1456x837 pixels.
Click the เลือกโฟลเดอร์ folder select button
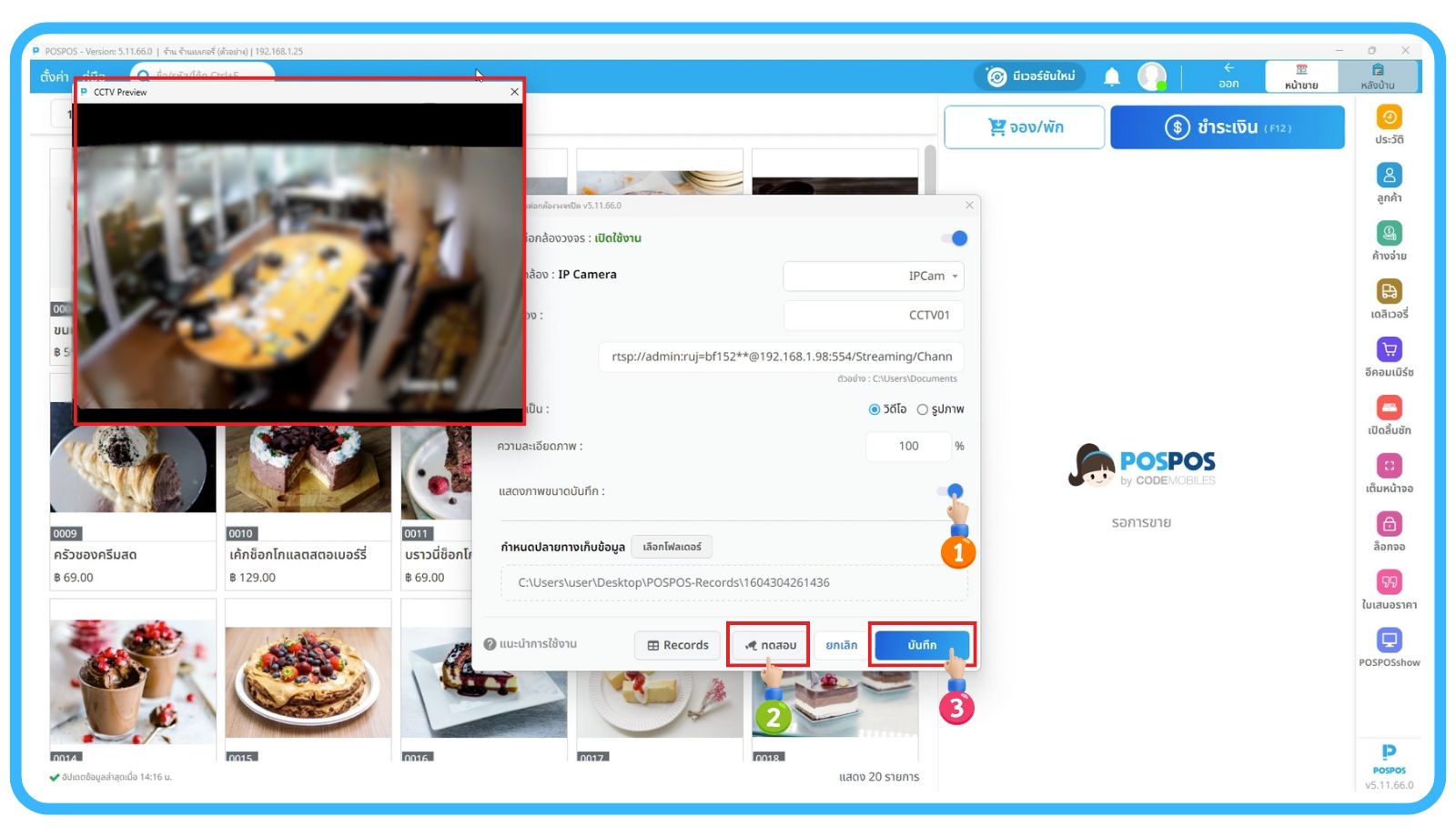point(672,547)
